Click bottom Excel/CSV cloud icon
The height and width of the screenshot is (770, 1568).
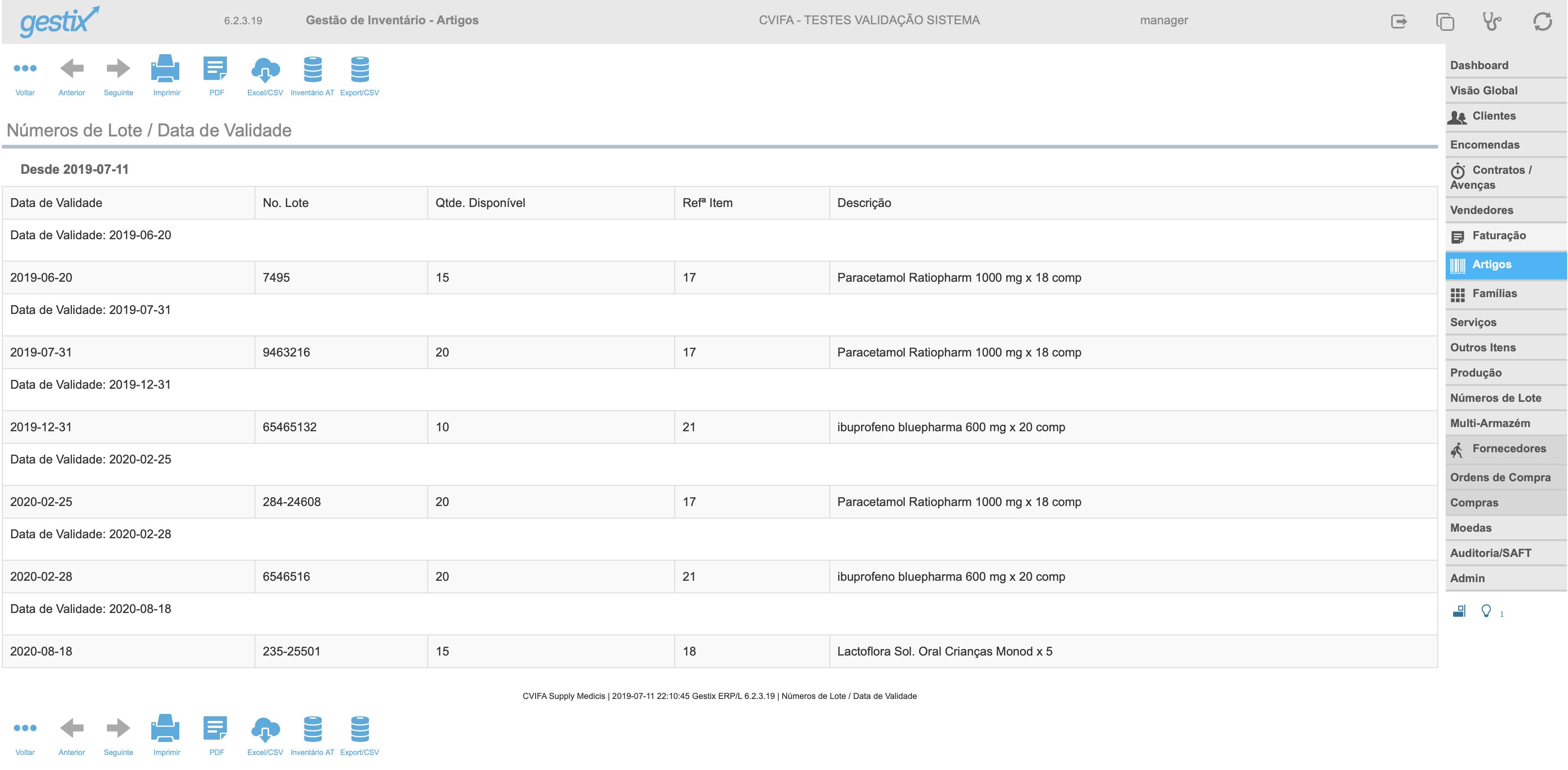(x=265, y=729)
